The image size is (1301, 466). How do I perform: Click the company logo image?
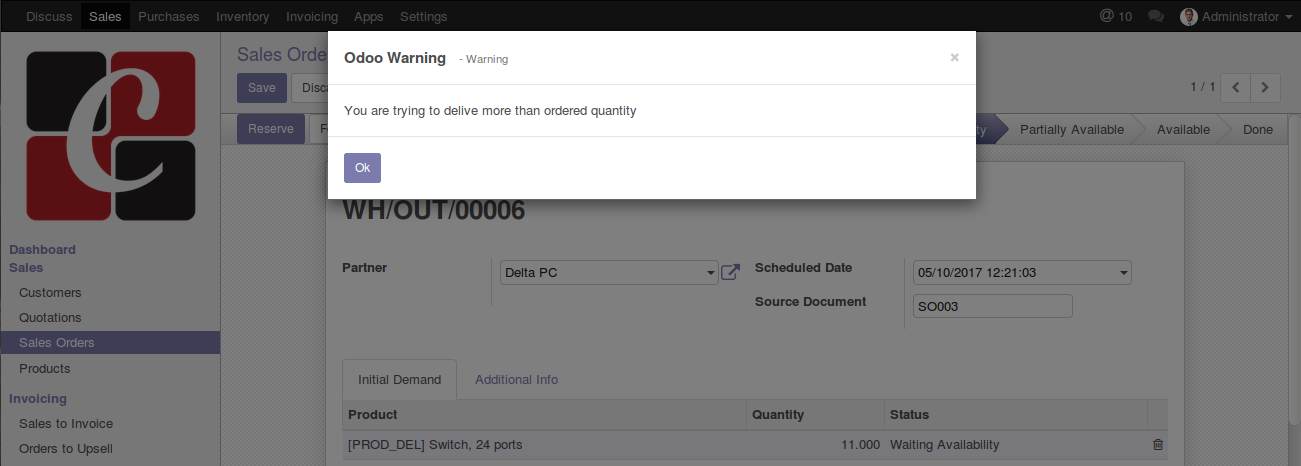[110, 136]
